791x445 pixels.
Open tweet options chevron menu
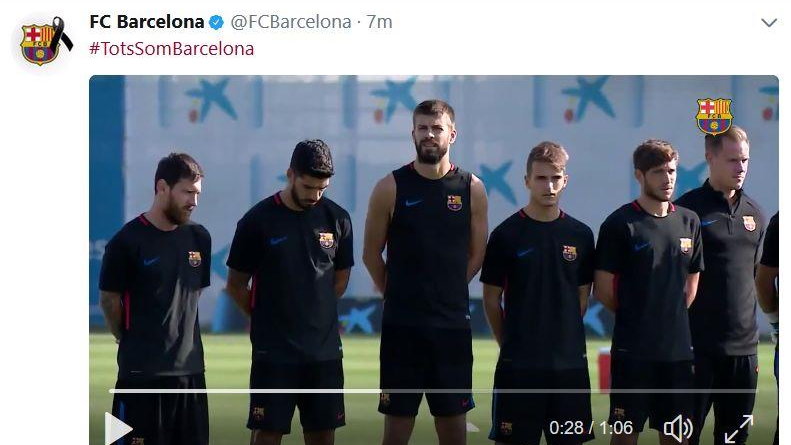click(x=769, y=23)
